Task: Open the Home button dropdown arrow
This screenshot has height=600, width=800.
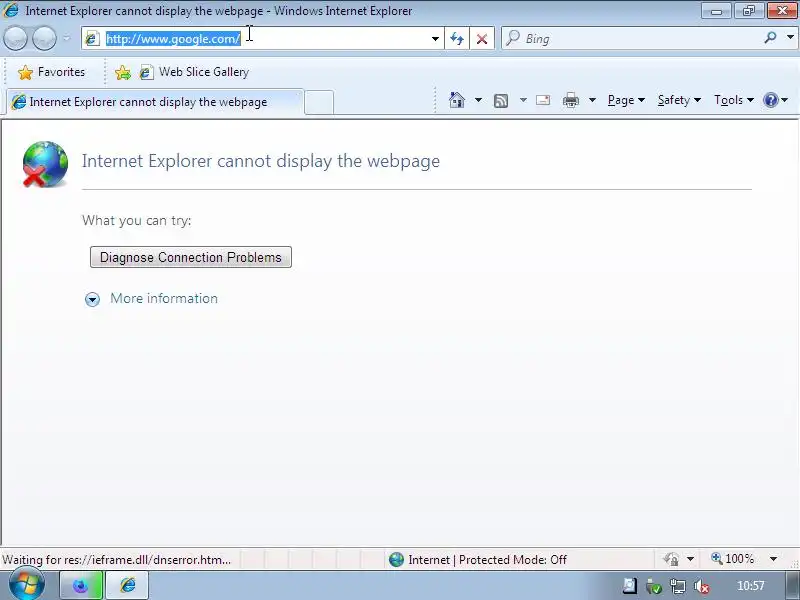Action: pos(478,100)
